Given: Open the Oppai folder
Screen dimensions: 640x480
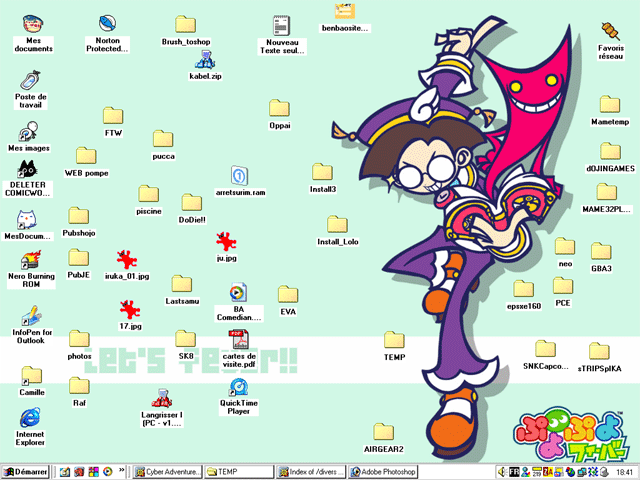Looking at the screenshot, I should click(x=280, y=109).
